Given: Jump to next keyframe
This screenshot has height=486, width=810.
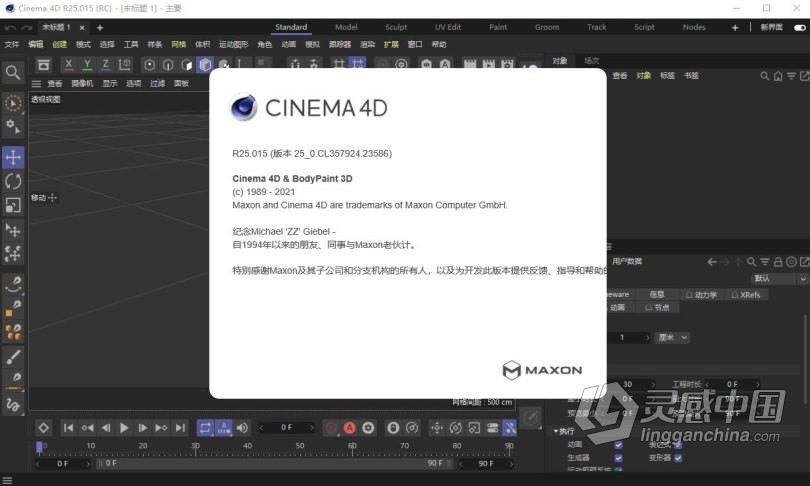Looking at the screenshot, I should coord(161,428).
